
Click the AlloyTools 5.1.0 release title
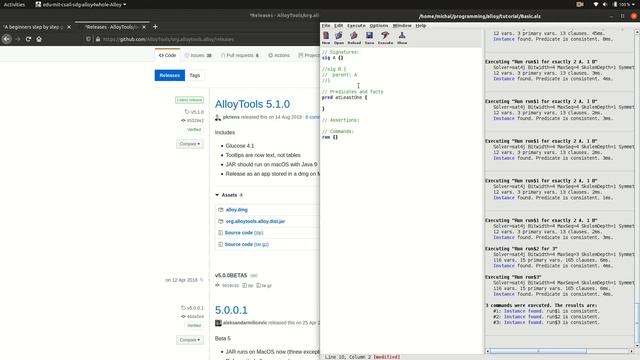tap(252, 104)
